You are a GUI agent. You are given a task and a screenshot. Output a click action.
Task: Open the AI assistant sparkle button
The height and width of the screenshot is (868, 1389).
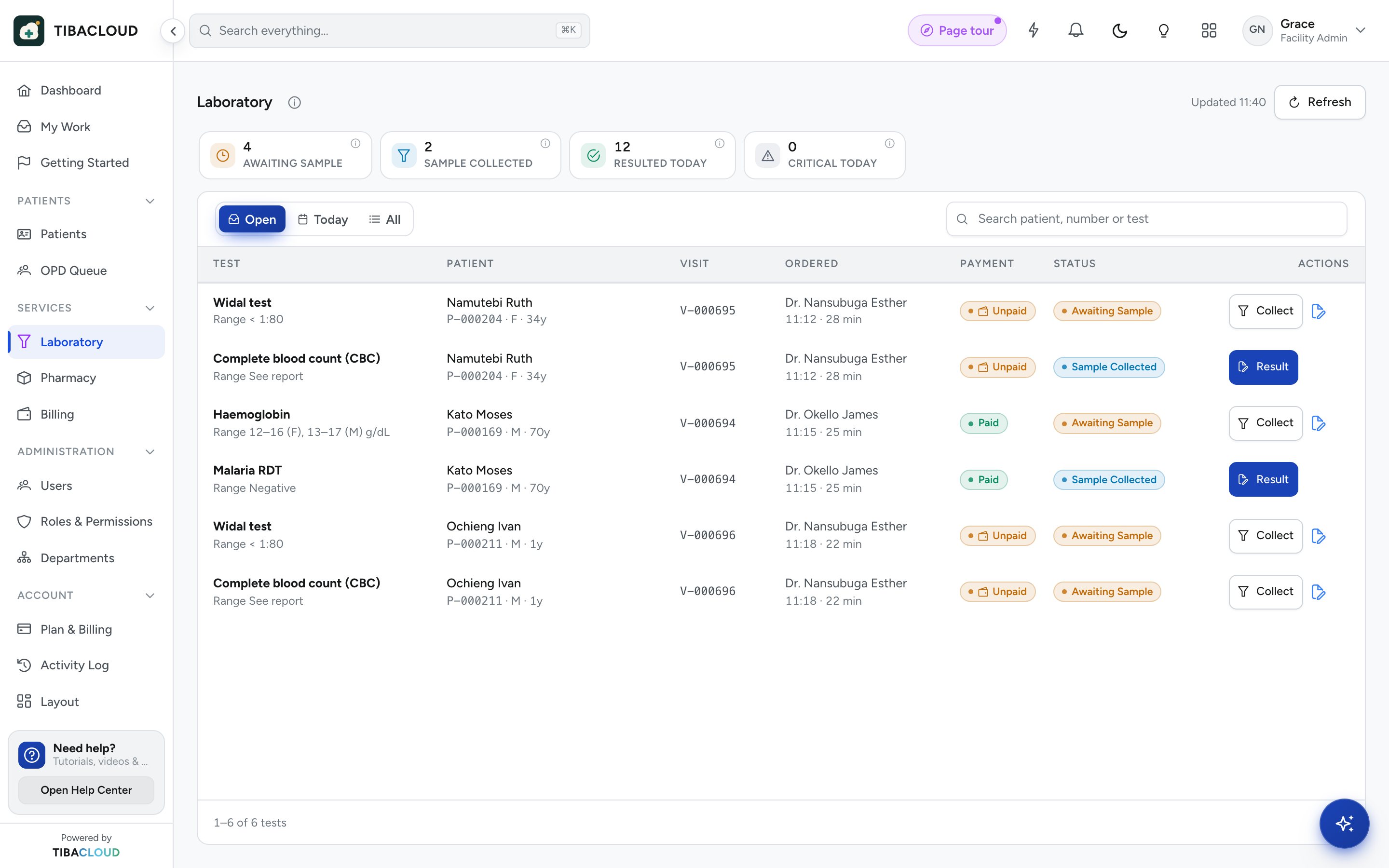[x=1344, y=823]
